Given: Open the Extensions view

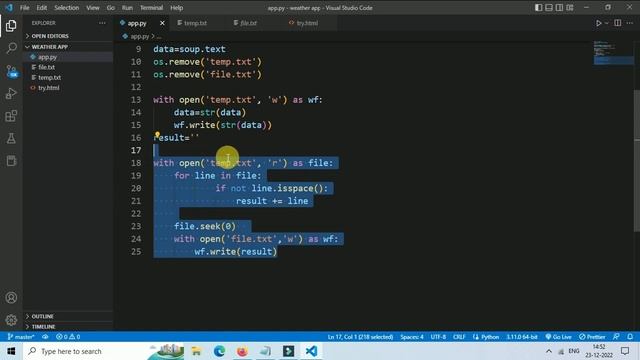Looking at the screenshot, I should [11, 116].
